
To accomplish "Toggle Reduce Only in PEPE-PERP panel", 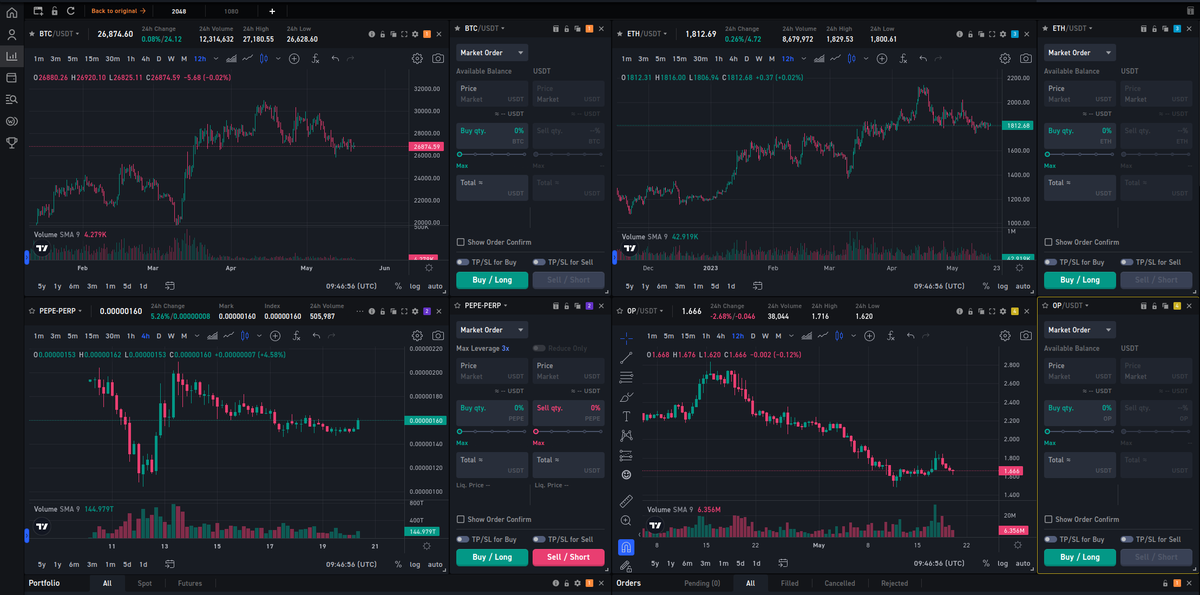I will [x=539, y=348].
